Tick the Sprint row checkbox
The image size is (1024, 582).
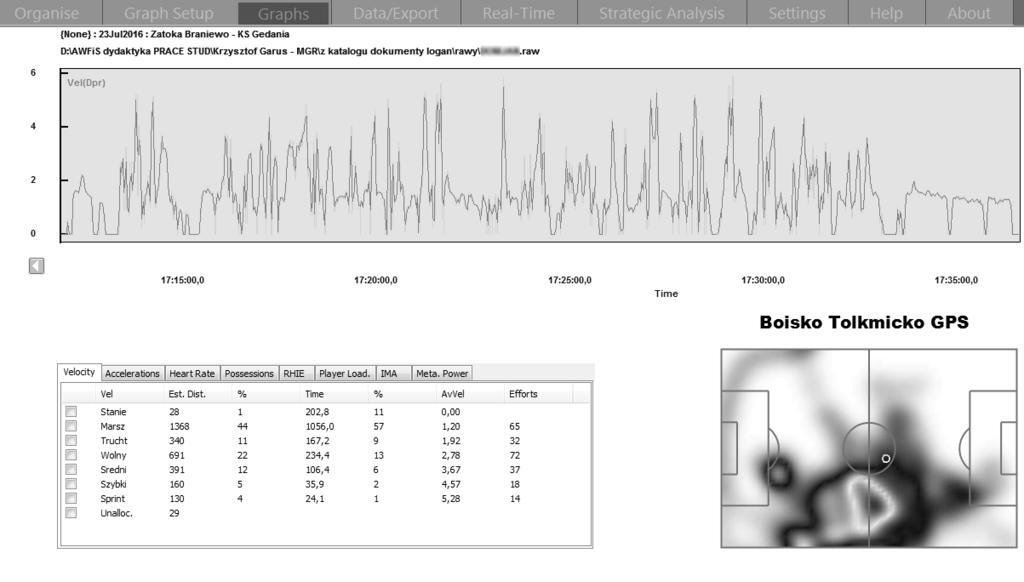click(x=71, y=498)
